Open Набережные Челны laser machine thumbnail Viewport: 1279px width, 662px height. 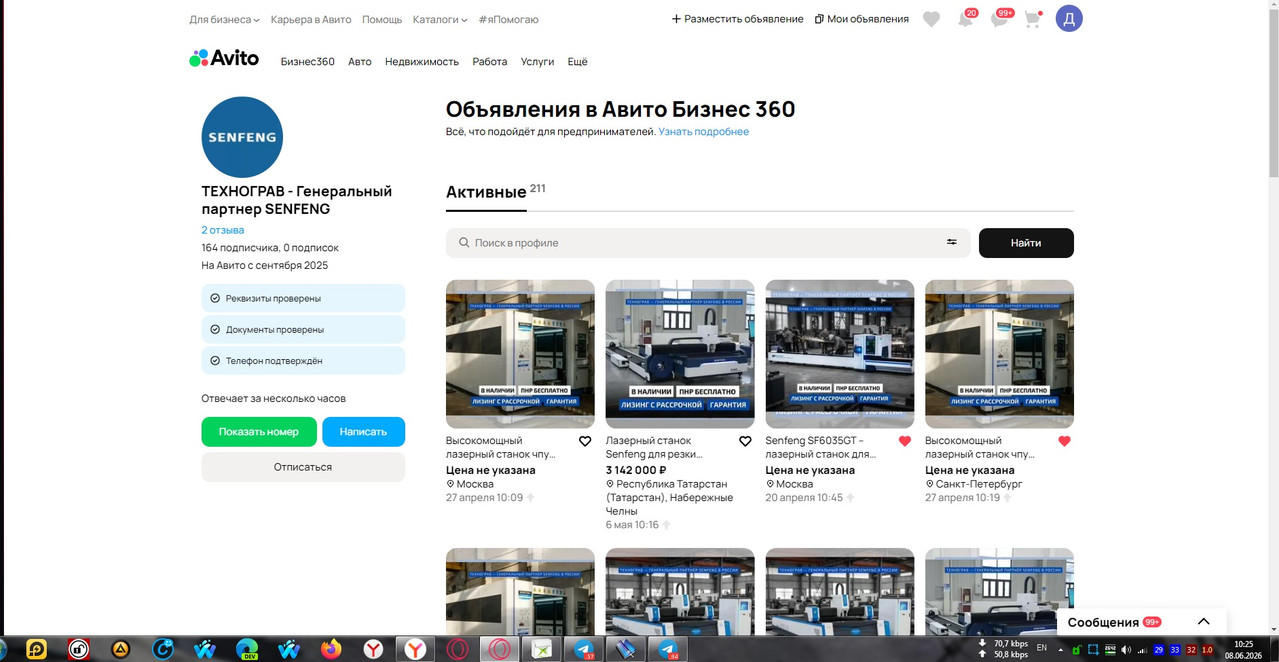point(680,354)
